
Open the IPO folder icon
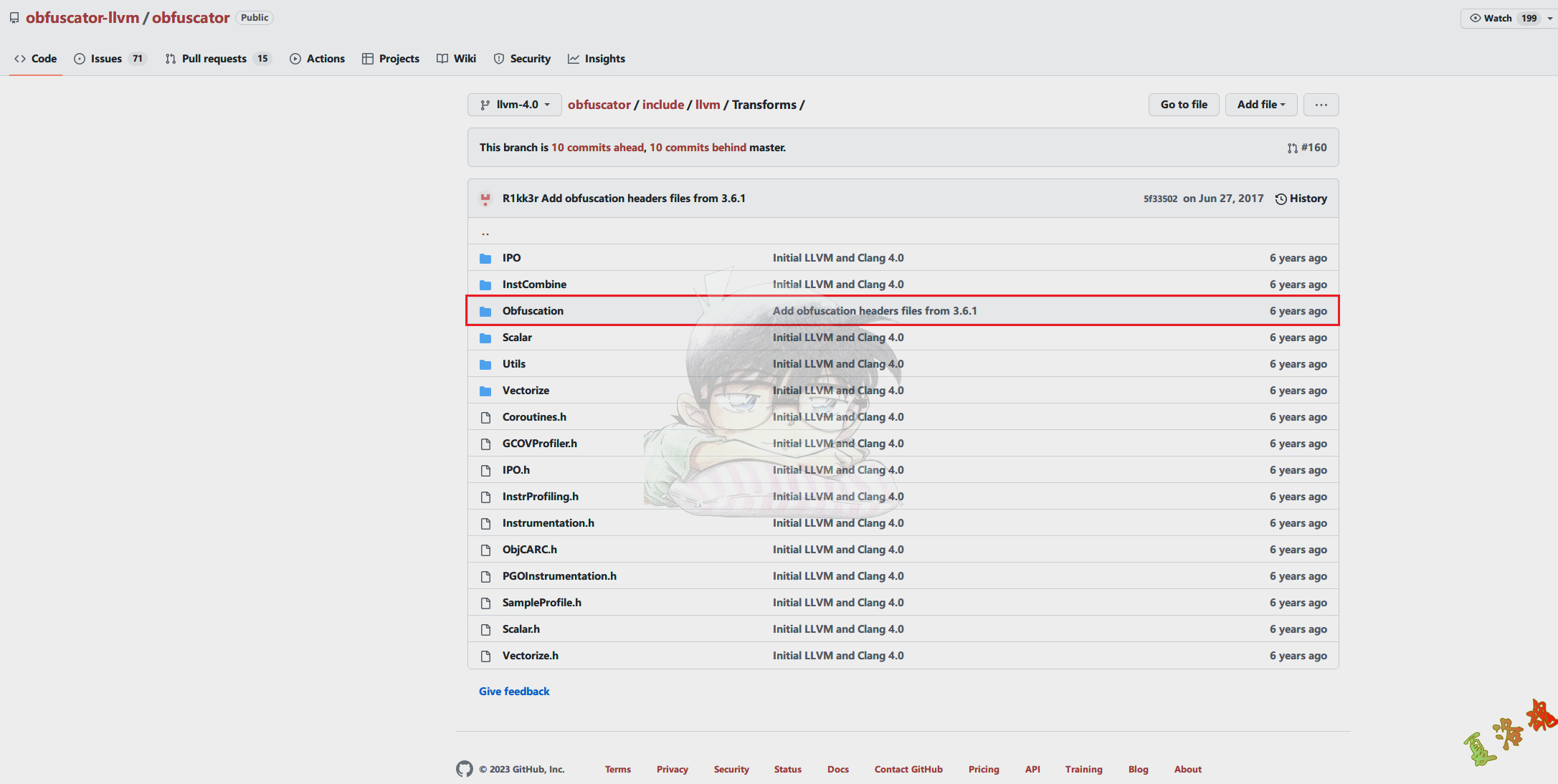pyautogui.click(x=485, y=258)
